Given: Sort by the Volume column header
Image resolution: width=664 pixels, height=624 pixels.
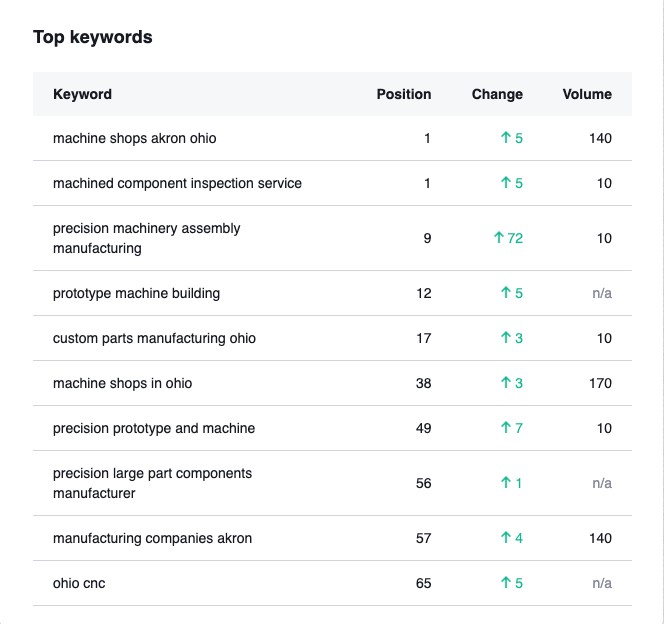Looking at the screenshot, I should click(587, 94).
